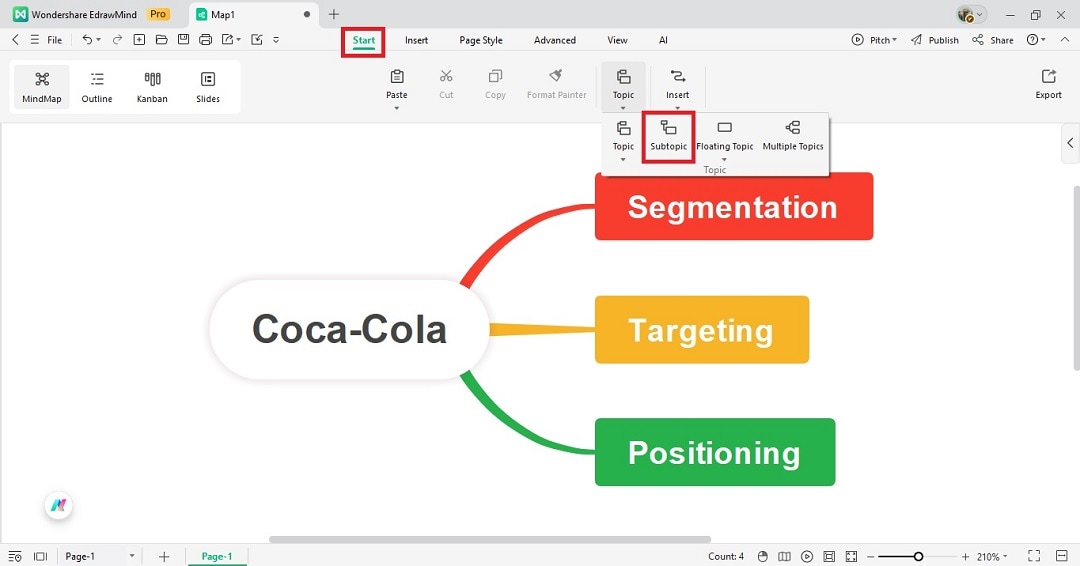The height and width of the screenshot is (566, 1080).
Task: Click the Copy icon
Action: tap(495, 76)
